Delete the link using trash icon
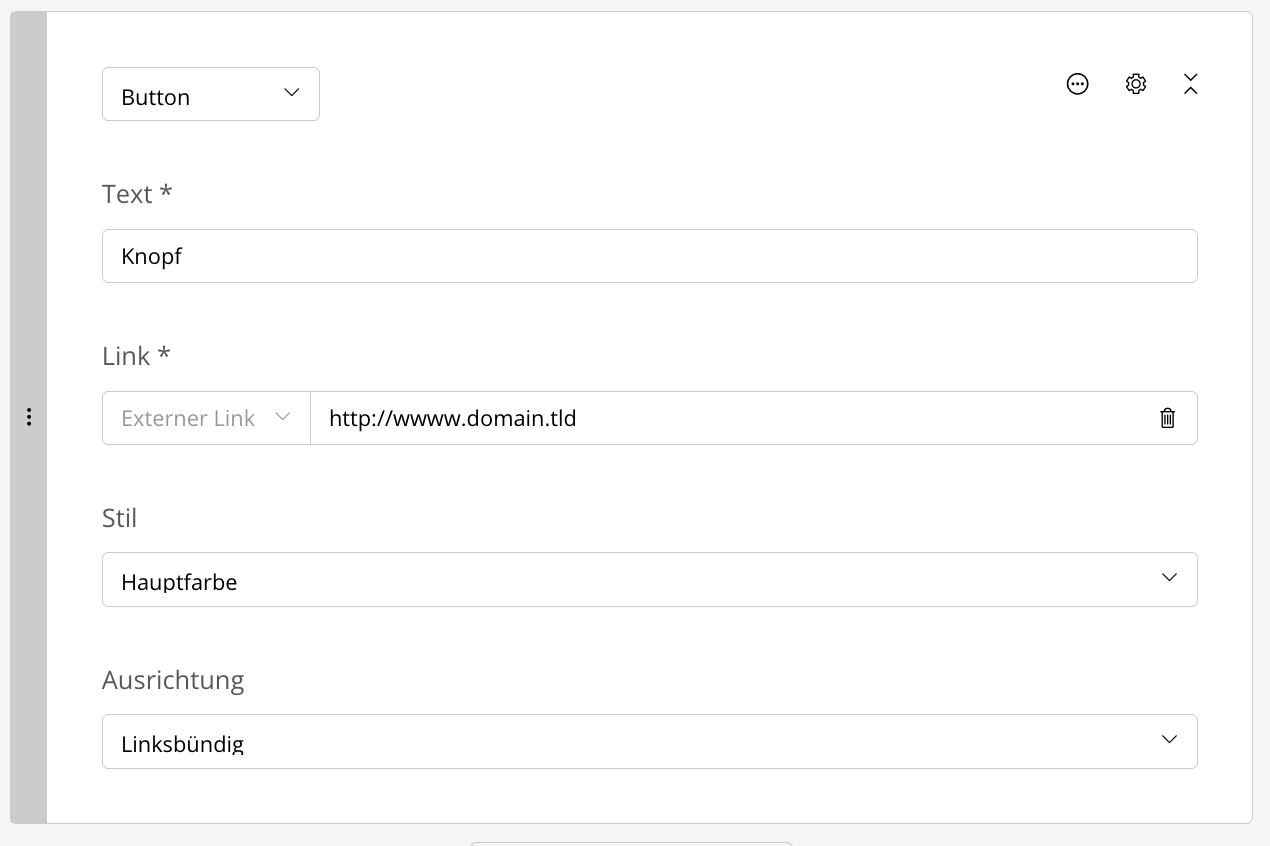Viewport: 1270px width, 846px height. [1167, 418]
